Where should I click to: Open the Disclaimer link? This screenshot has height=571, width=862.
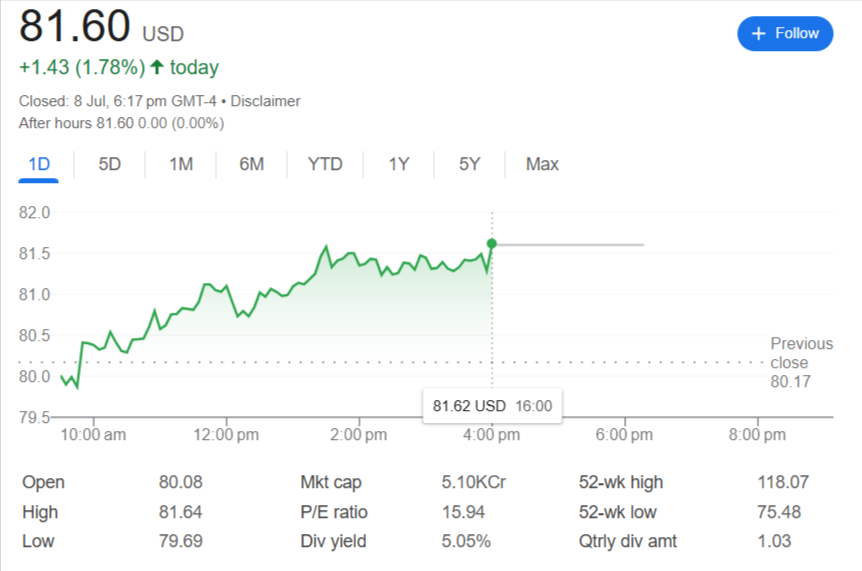(265, 101)
